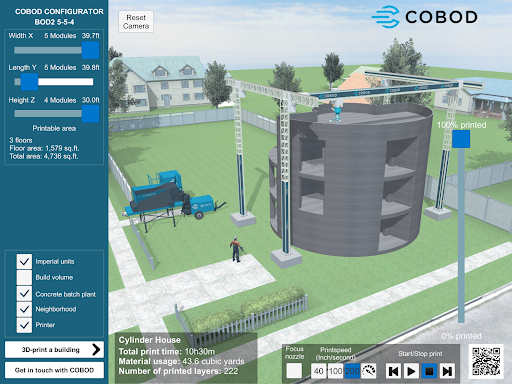Toggle the Concrete batch plant checkbox
The width and height of the screenshot is (512, 384).
click(x=24, y=294)
